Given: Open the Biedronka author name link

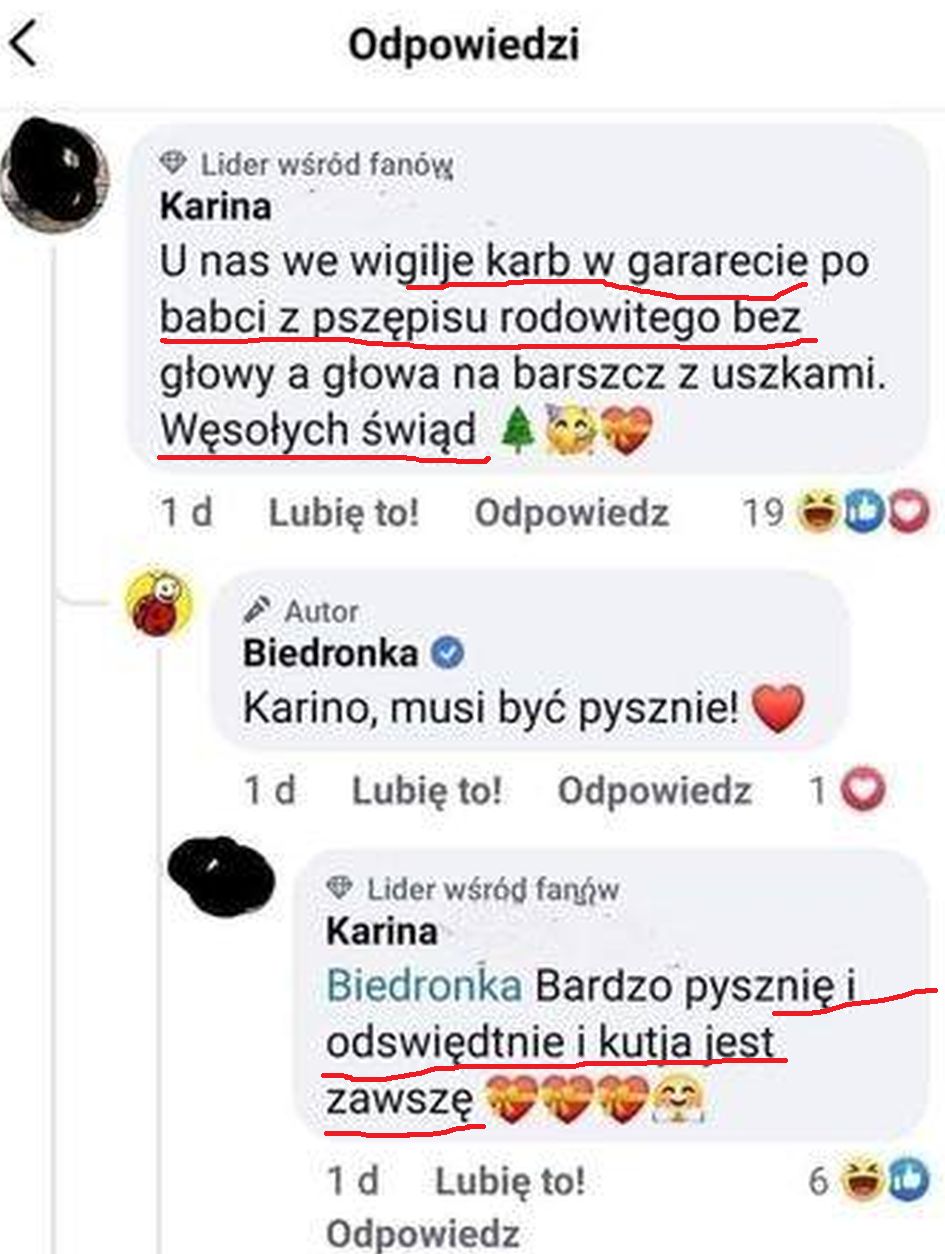Looking at the screenshot, I should pyautogui.click(x=331, y=654).
